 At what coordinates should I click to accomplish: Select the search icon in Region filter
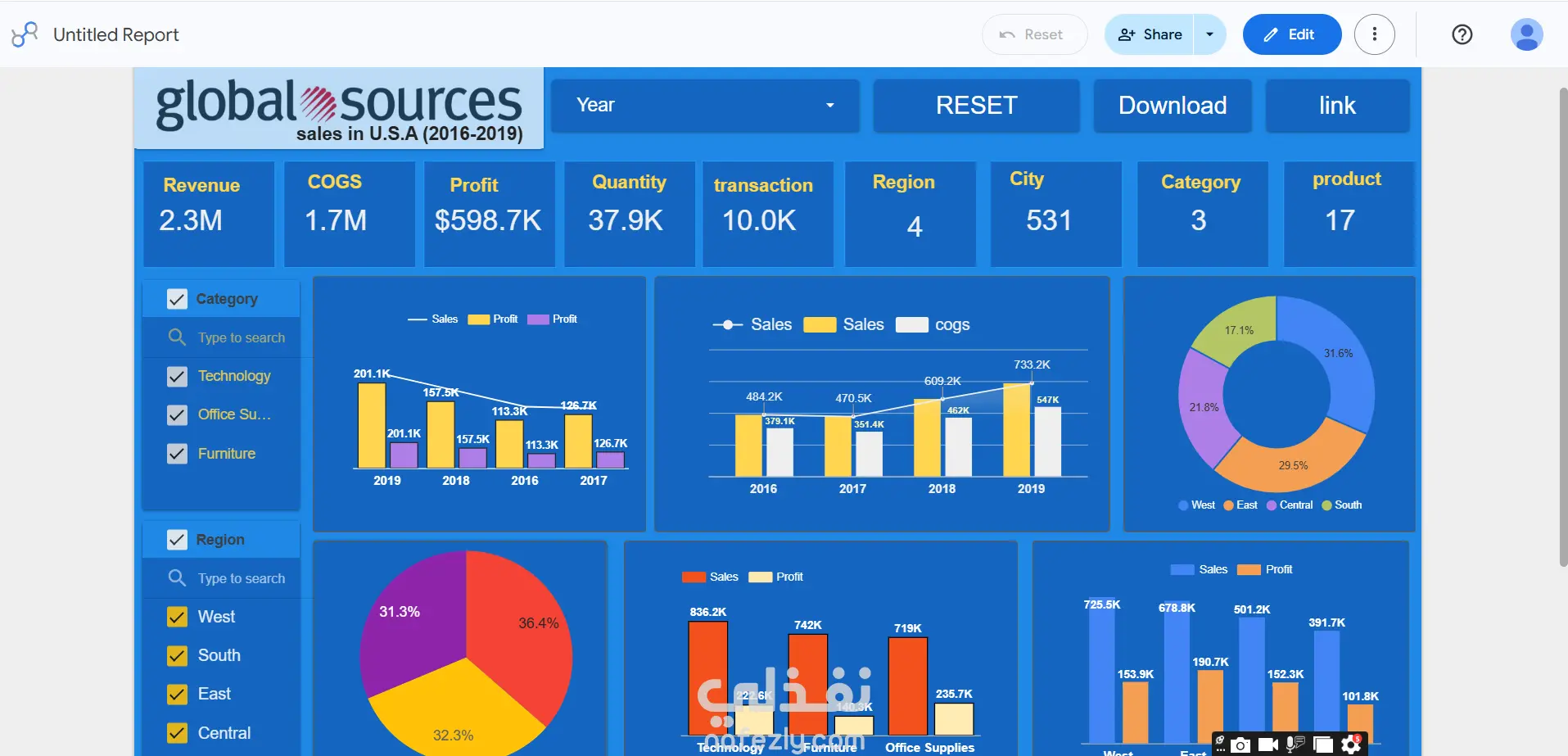177,577
